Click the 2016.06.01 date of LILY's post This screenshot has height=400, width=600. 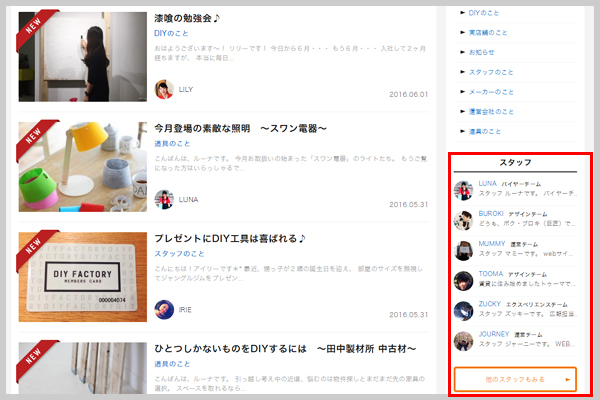point(408,95)
